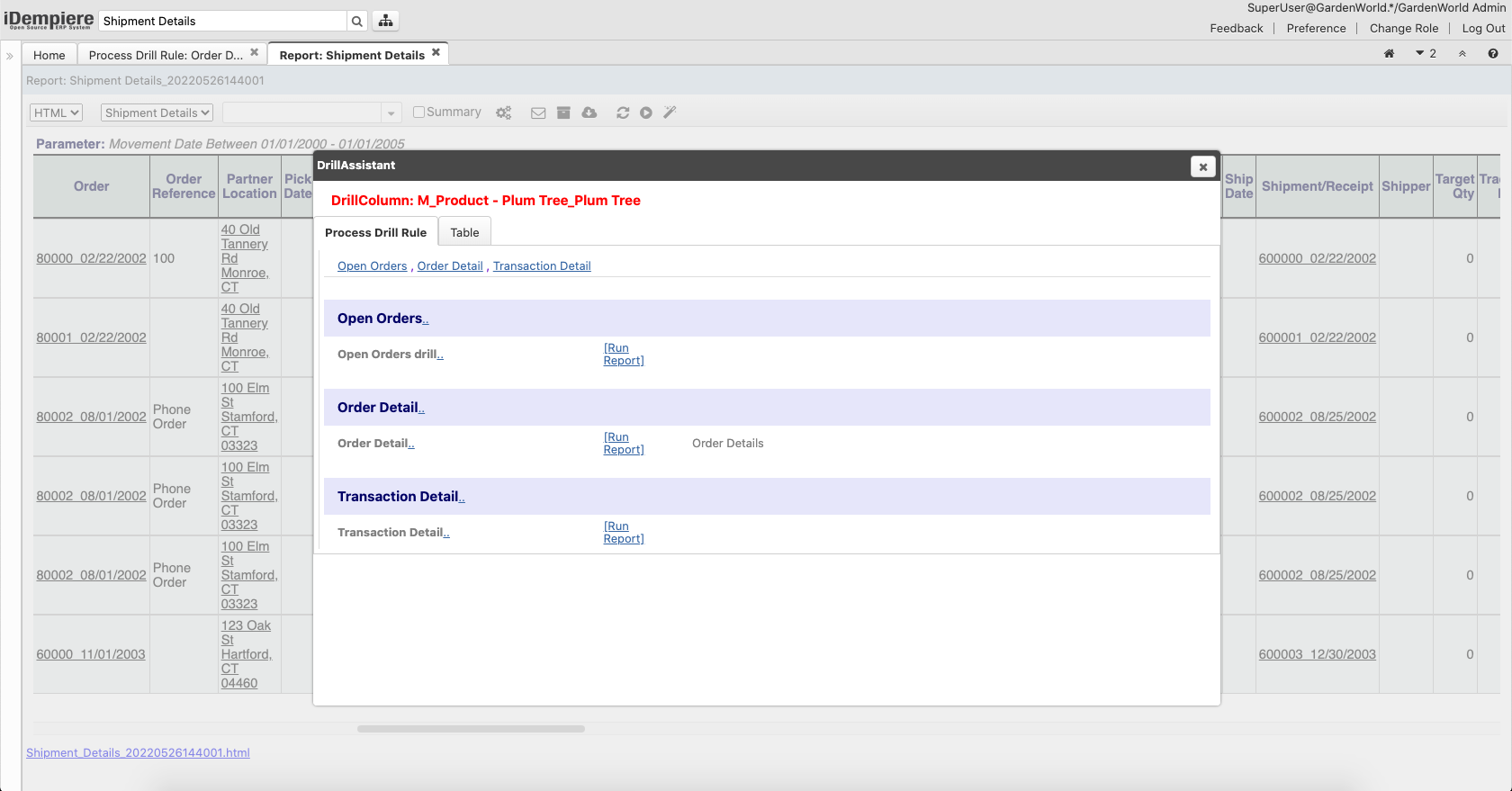Switch to Process Drill Rule: Order D... tab
Image resolution: width=1512 pixels, height=791 pixels.
pos(166,55)
